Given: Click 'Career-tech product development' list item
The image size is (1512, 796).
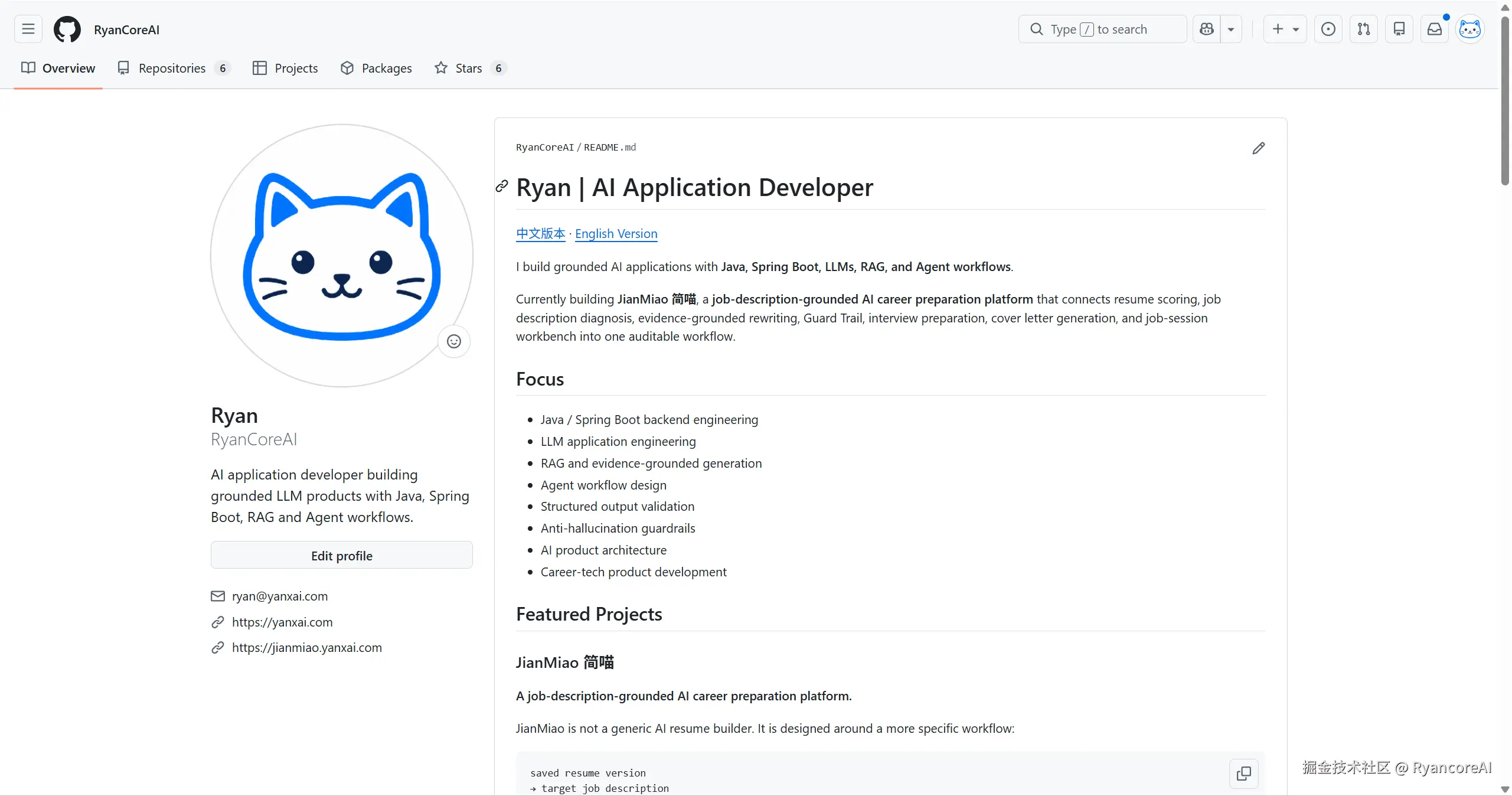Looking at the screenshot, I should pos(634,572).
